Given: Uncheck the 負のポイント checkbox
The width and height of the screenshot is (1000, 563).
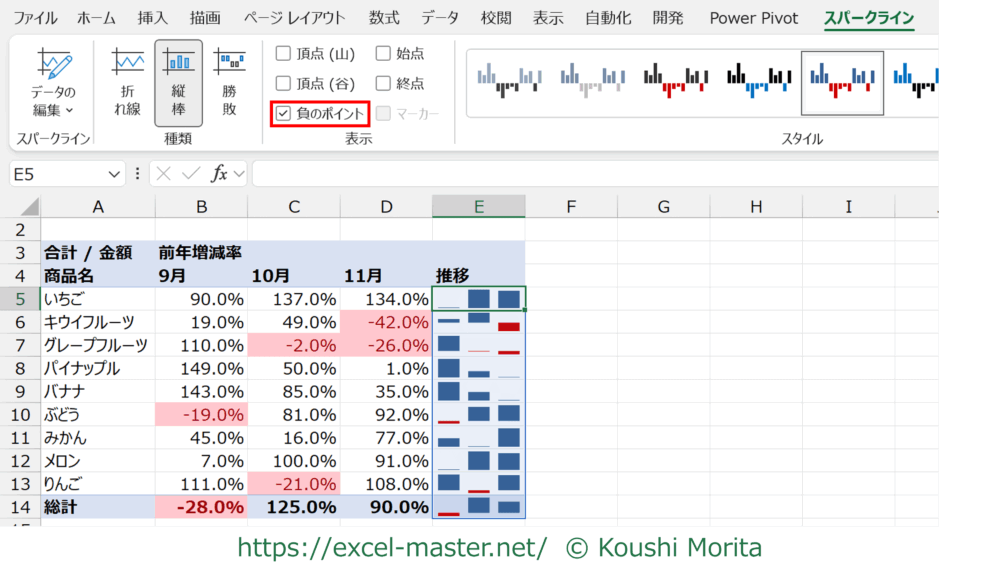Looking at the screenshot, I should tap(284, 114).
